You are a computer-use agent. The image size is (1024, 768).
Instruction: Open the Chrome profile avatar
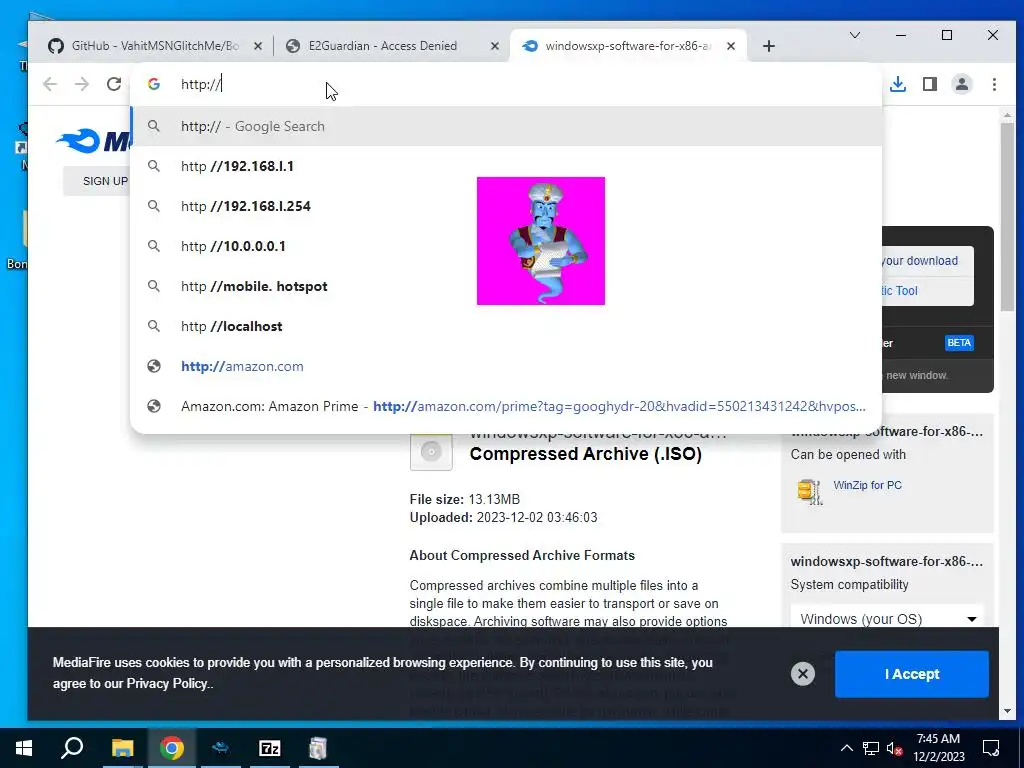point(962,84)
